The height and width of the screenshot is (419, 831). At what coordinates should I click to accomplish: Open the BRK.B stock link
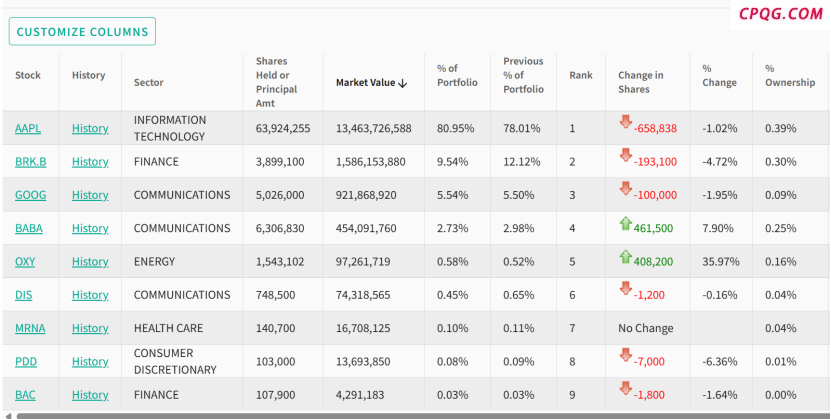tap(31, 162)
